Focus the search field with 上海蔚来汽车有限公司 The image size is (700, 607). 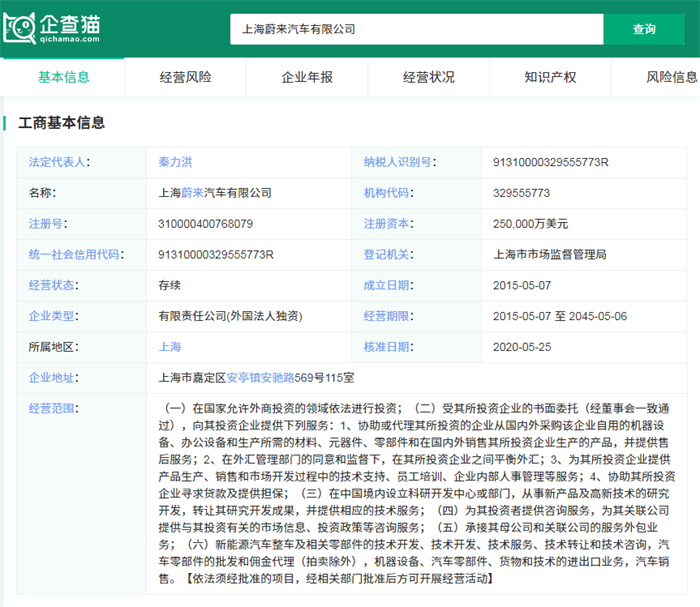pos(417,29)
